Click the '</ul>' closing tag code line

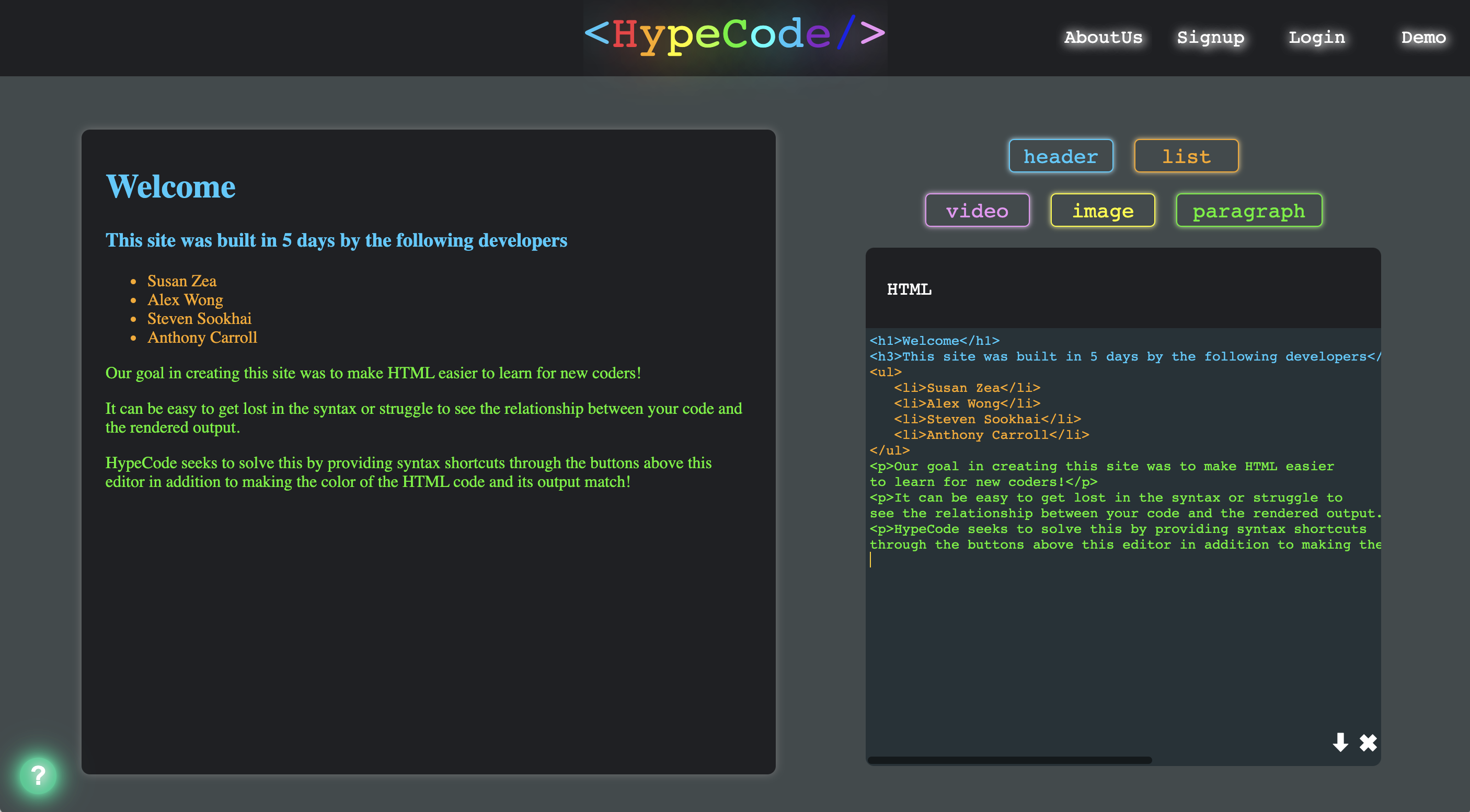point(889,450)
